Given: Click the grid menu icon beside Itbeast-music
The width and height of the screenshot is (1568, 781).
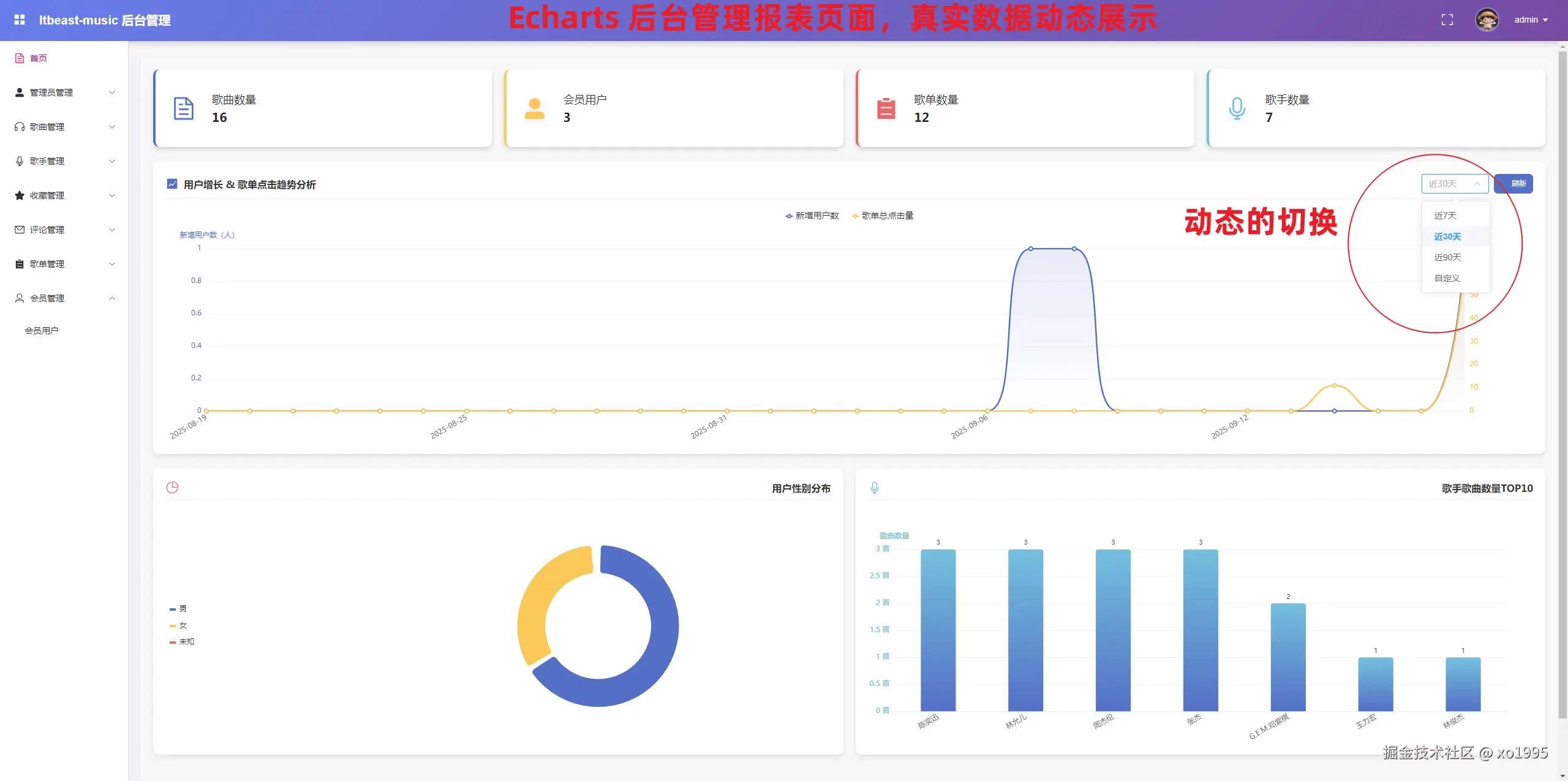Looking at the screenshot, I should 20,20.
